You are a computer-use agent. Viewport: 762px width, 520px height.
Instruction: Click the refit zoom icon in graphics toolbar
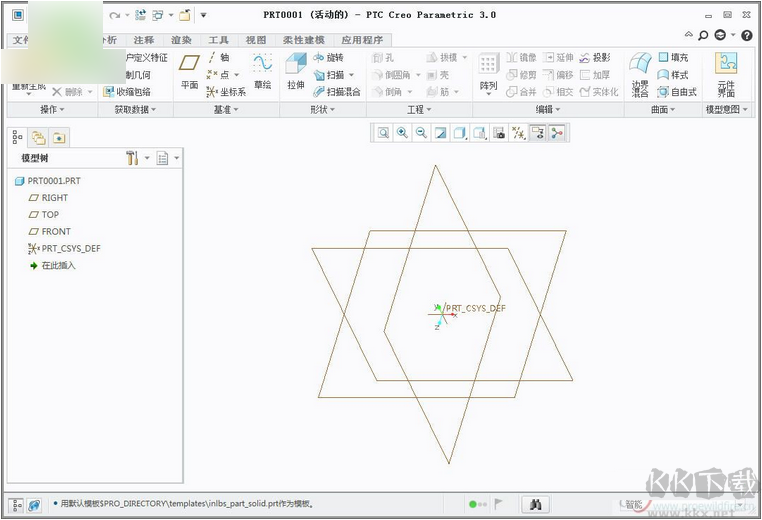pyautogui.click(x=383, y=133)
